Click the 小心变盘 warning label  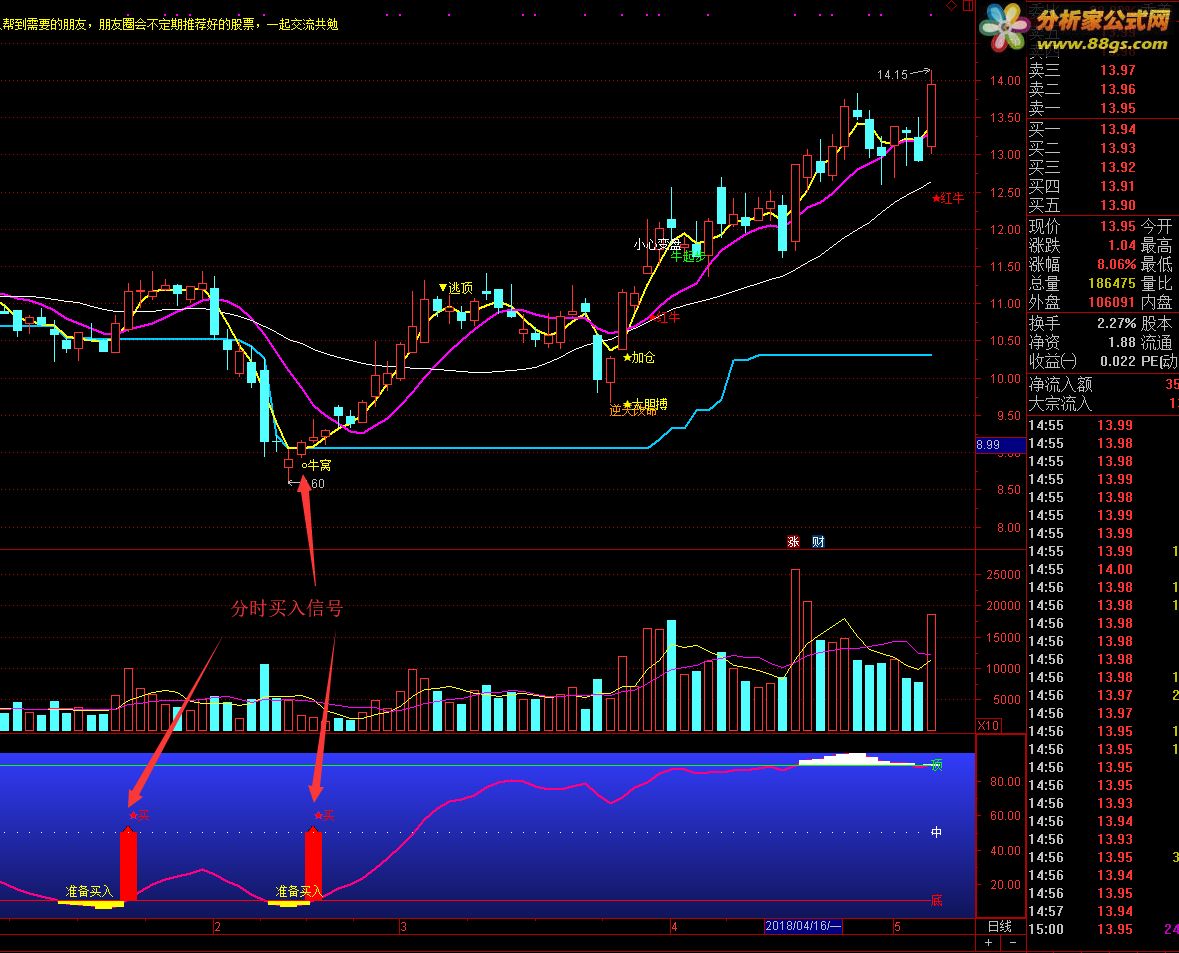click(656, 244)
